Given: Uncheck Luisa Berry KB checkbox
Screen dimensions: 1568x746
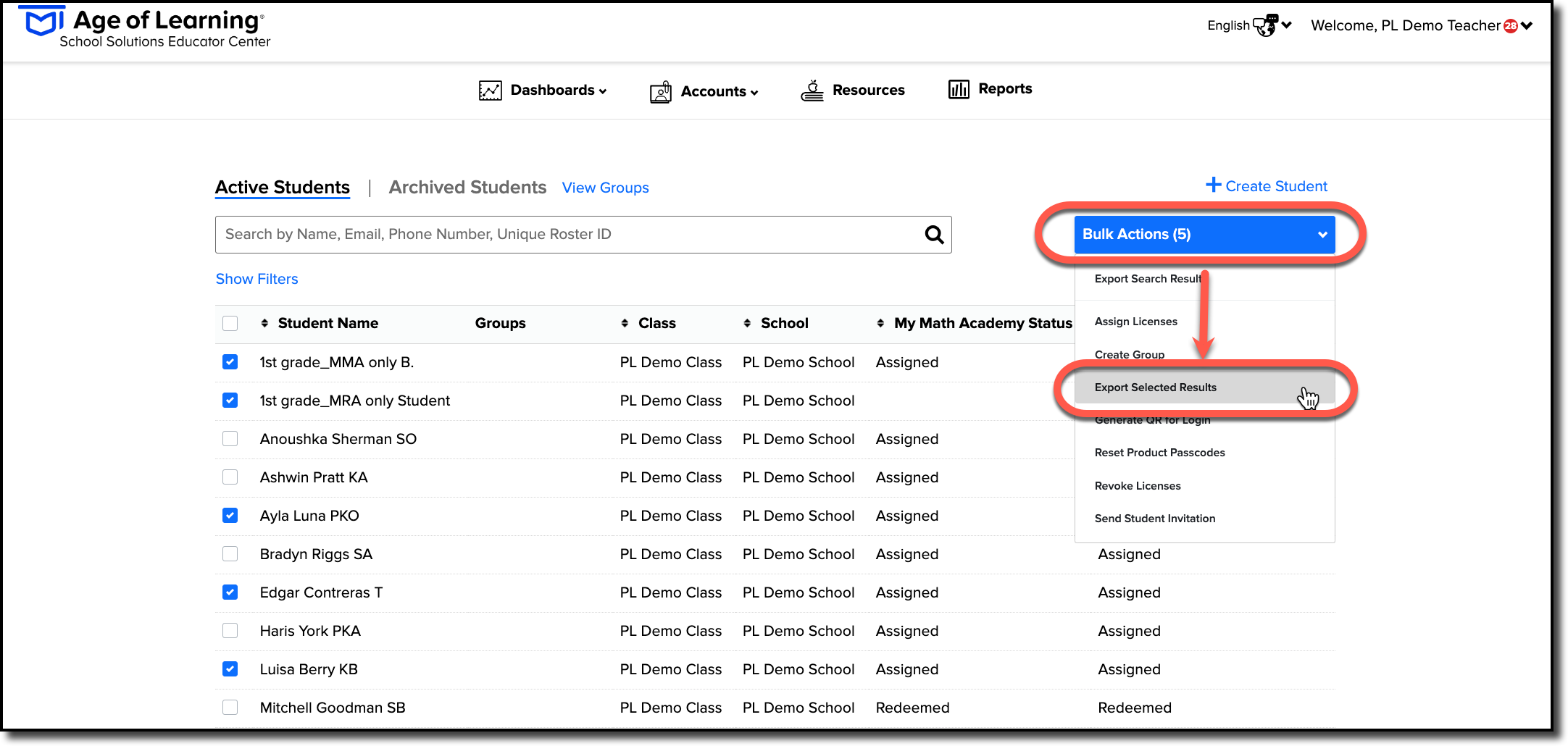Looking at the screenshot, I should pyautogui.click(x=230, y=669).
